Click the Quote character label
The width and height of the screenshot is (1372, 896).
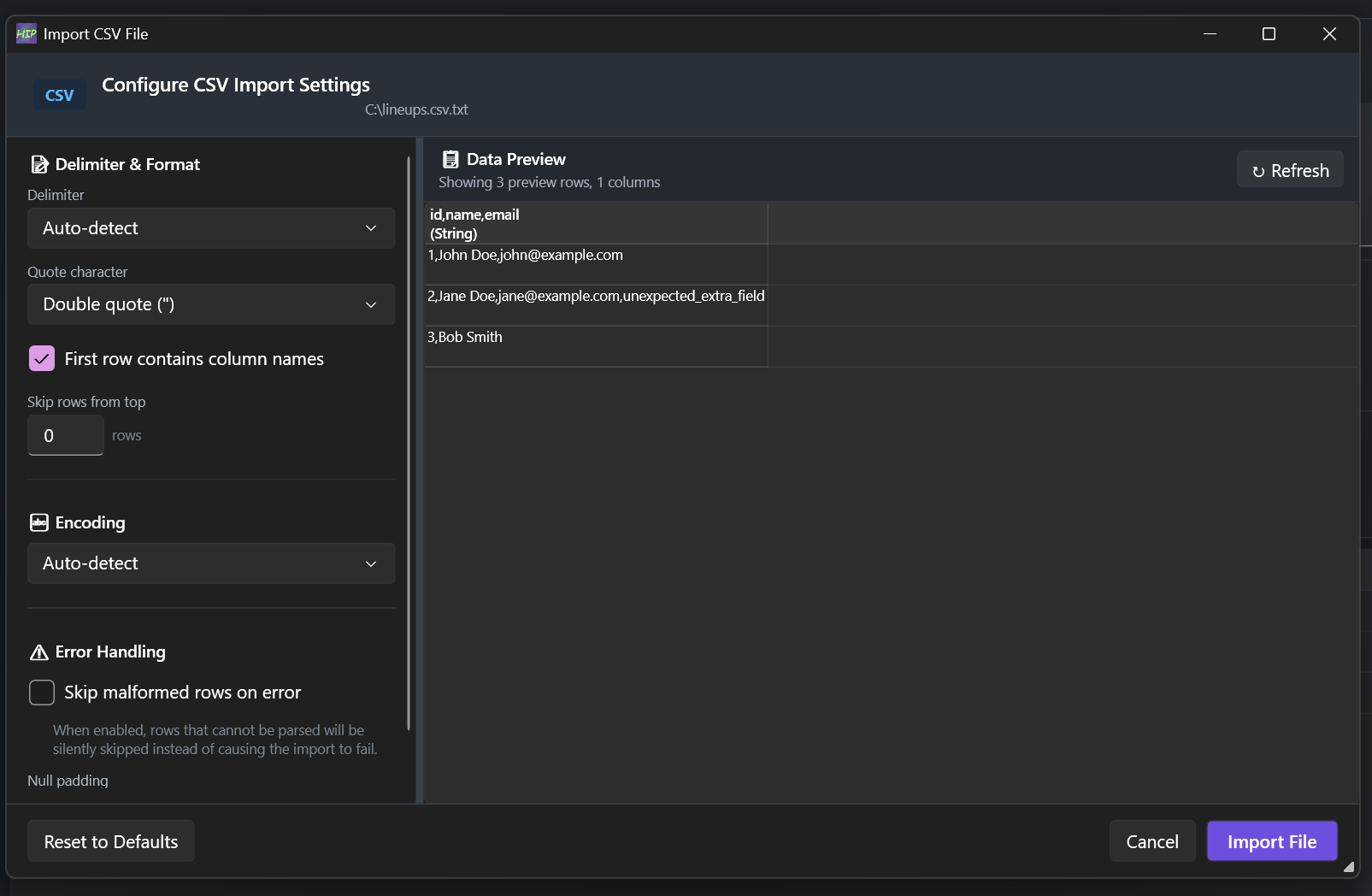coord(77,272)
